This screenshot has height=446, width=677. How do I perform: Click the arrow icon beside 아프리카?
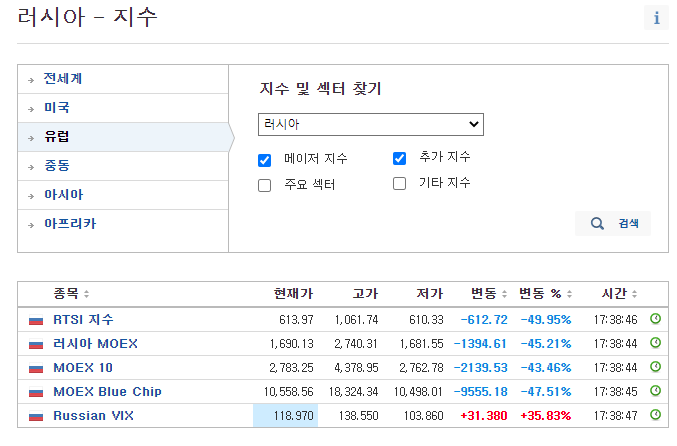pyautogui.click(x=31, y=225)
